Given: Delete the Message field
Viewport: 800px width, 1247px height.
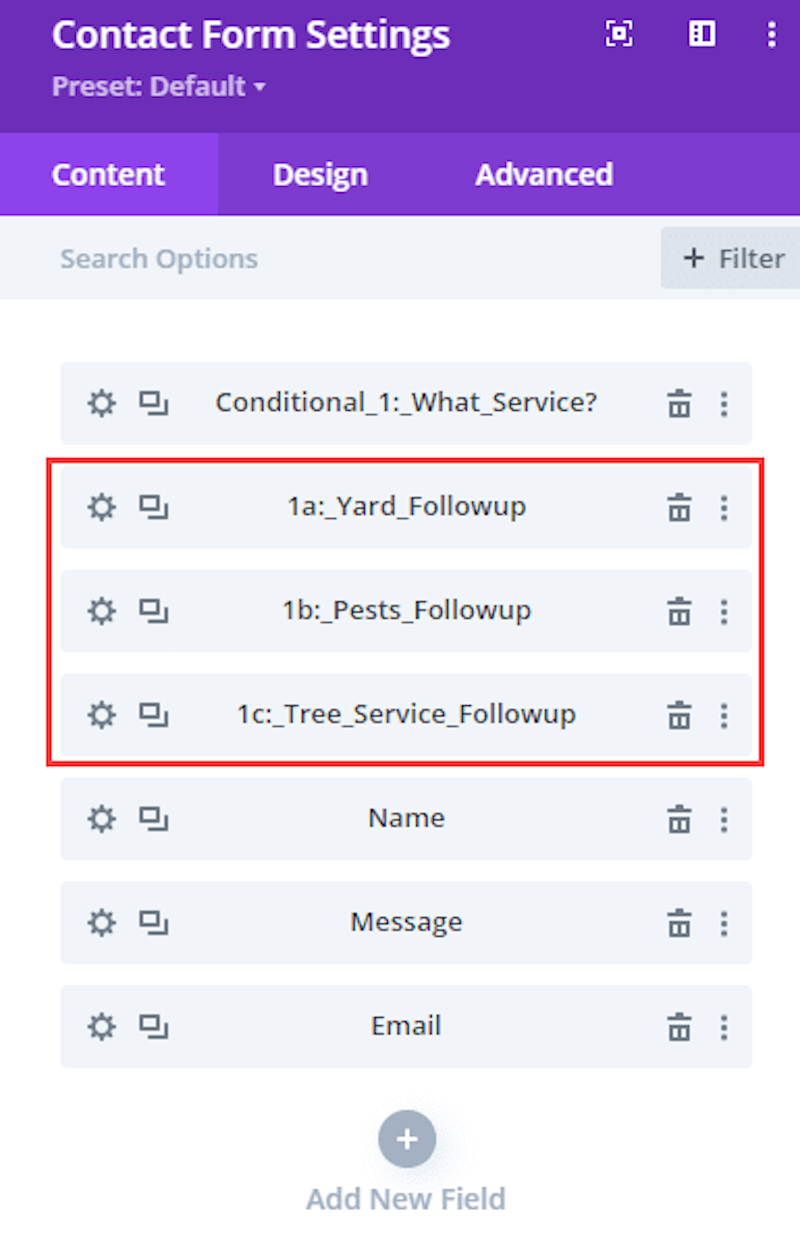Looking at the screenshot, I should 679,923.
